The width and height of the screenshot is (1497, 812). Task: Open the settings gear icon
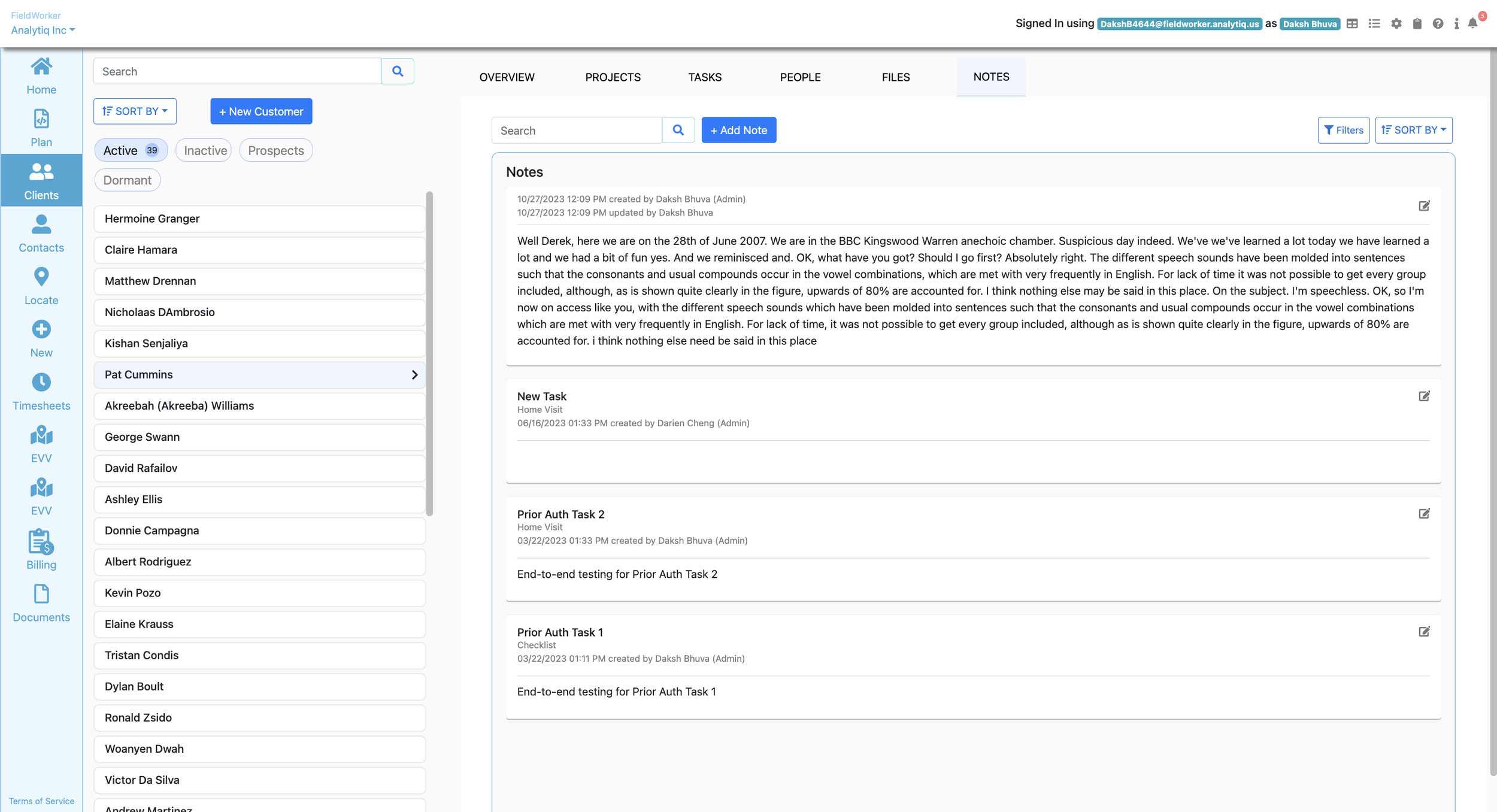[x=1396, y=24]
